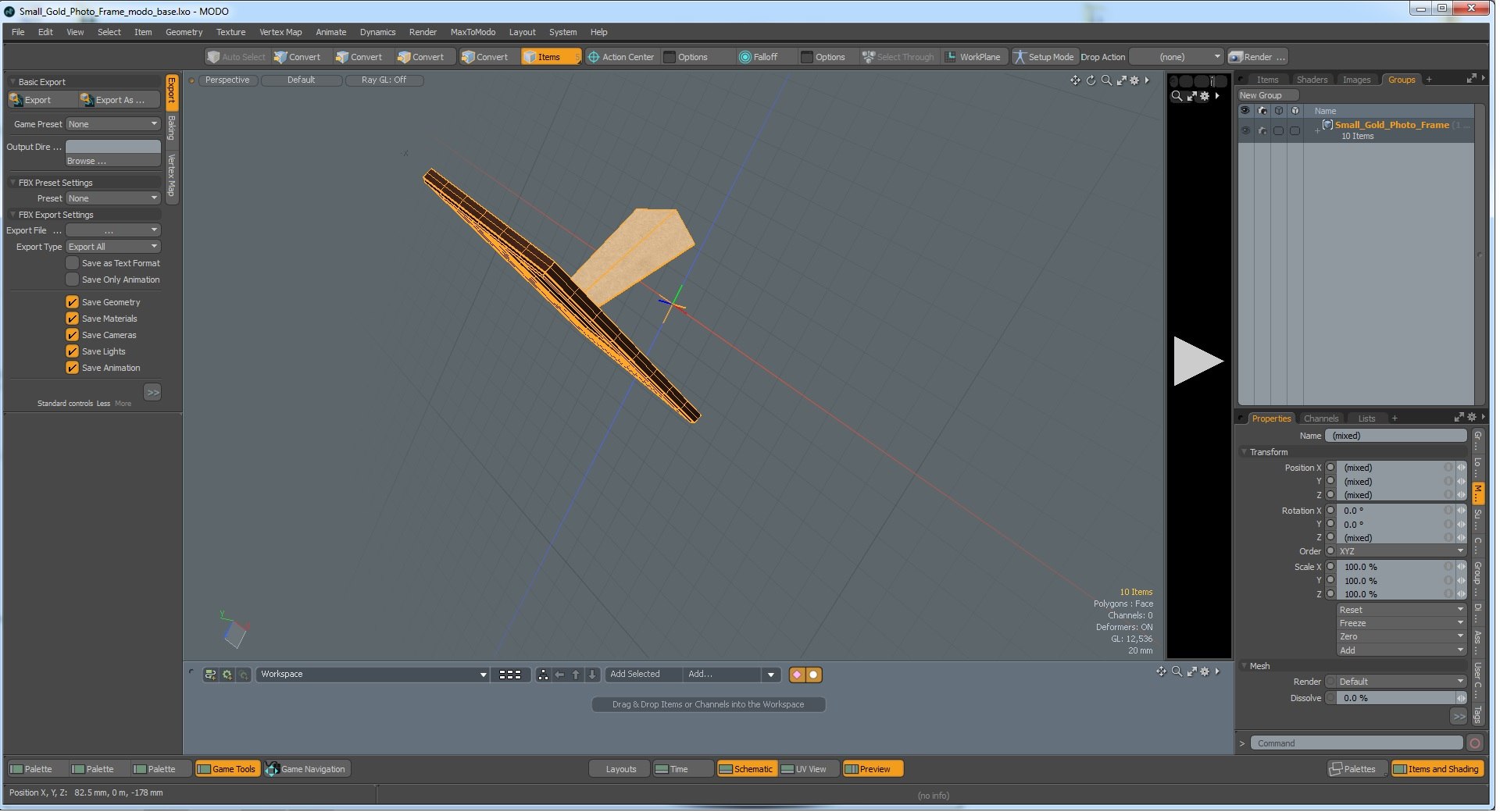Click the Schematic down arrow icon
This screenshot has height=812, width=1500.
592,675
